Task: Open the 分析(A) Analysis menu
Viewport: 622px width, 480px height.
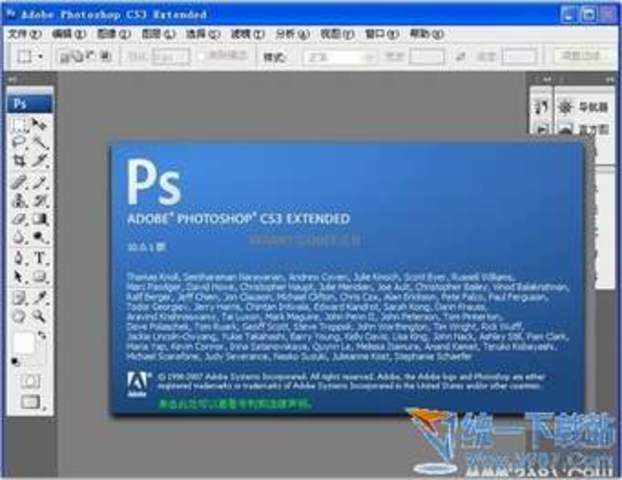Action: click(x=292, y=34)
